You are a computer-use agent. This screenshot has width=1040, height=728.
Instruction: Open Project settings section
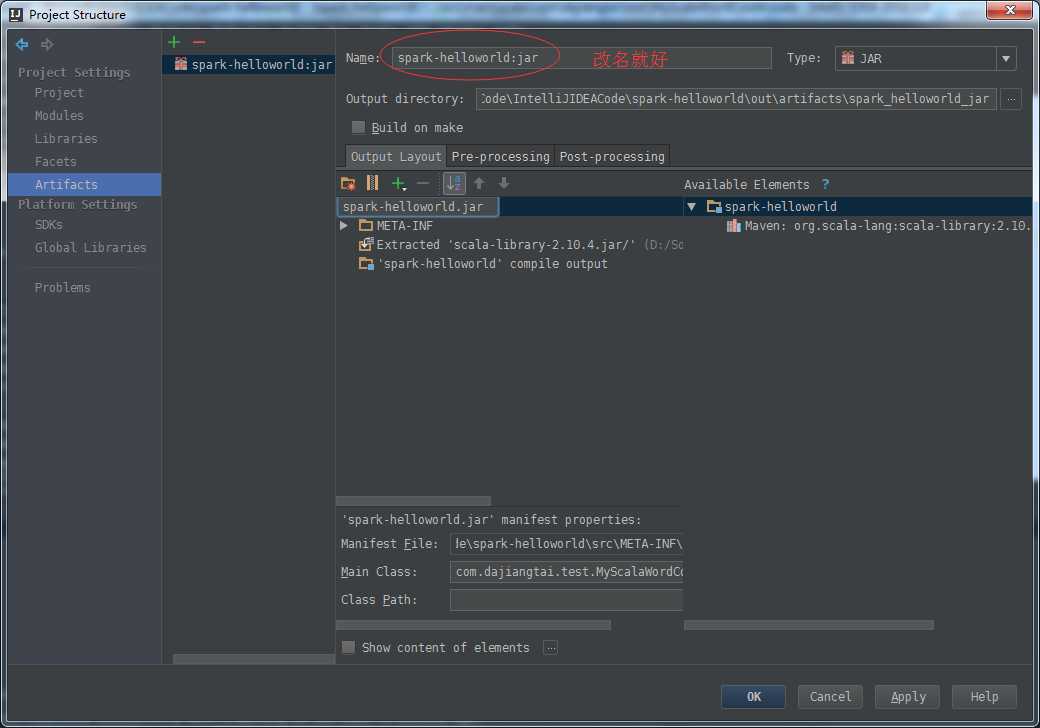click(59, 93)
